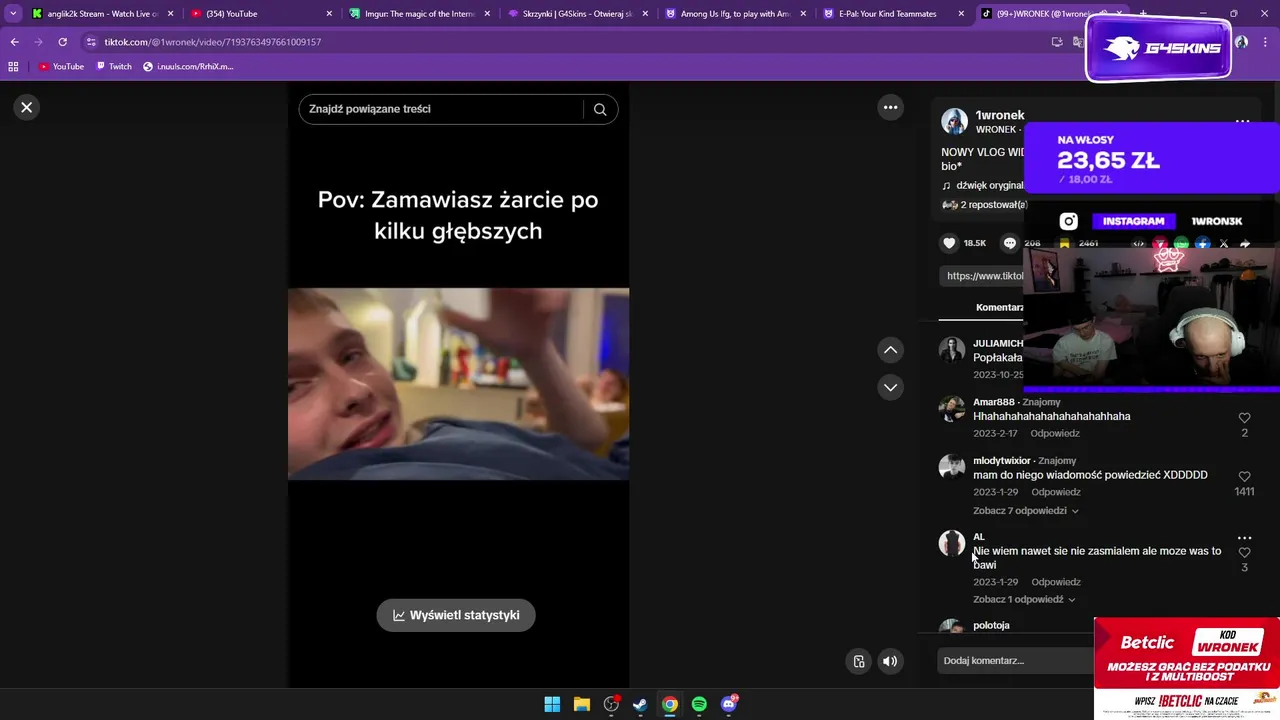Switch to Among Us lfg browser tab
The height and width of the screenshot is (720, 1280).
pos(735,14)
